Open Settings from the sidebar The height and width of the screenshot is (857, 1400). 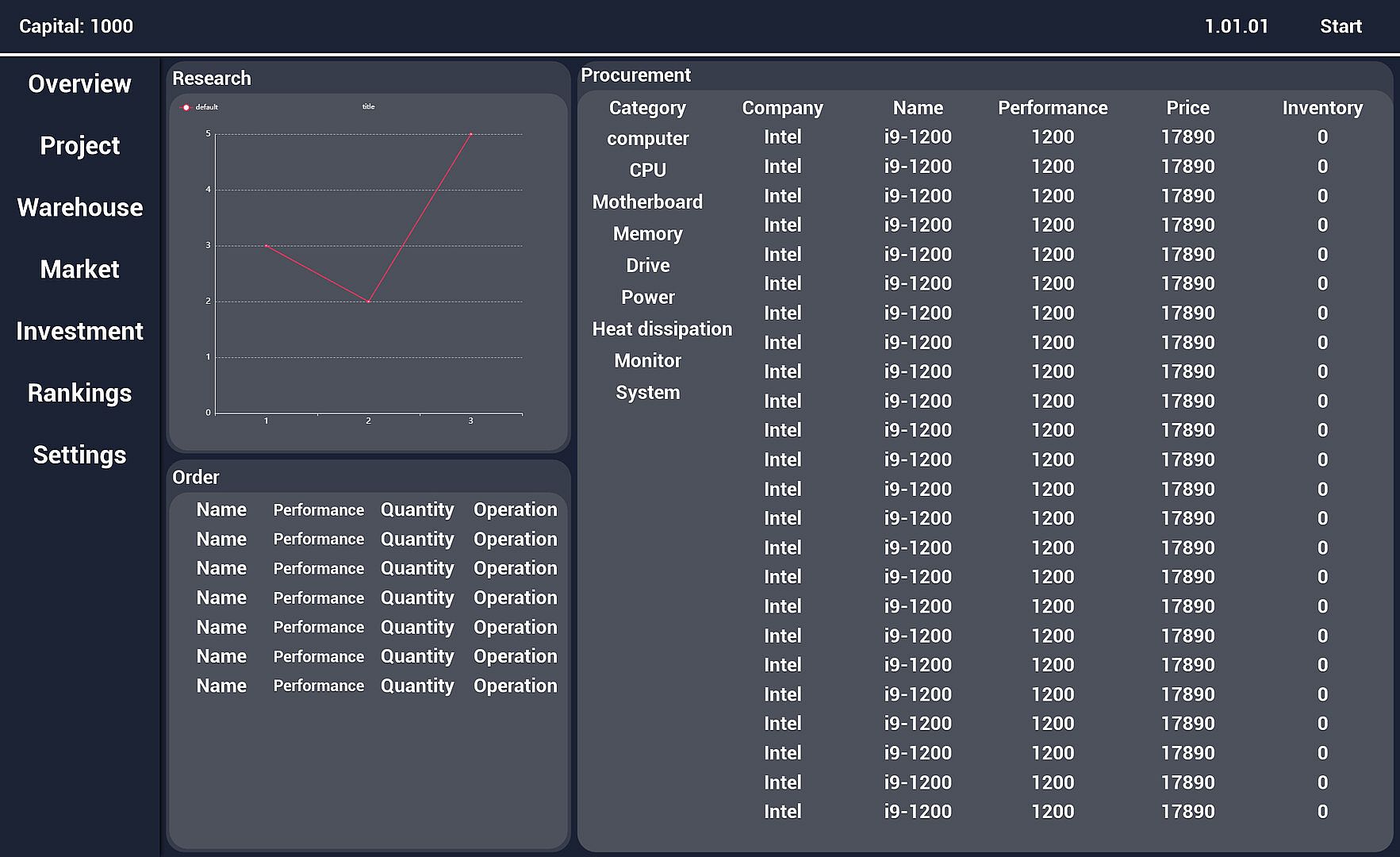[x=79, y=455]
